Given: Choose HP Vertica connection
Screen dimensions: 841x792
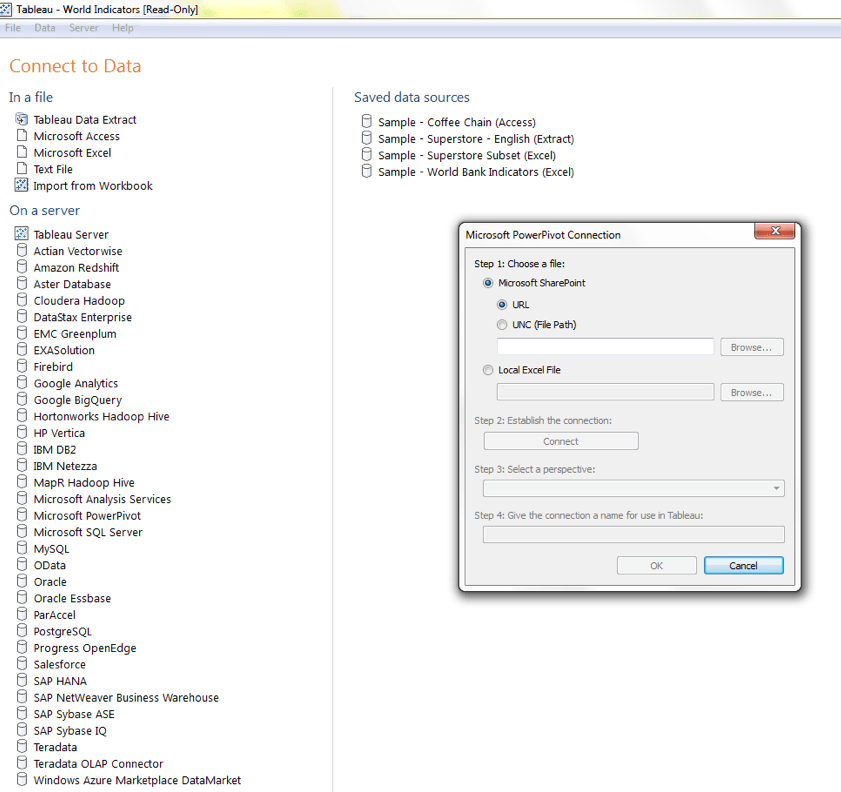Looking at the screenshot, I should pos(59,433).
